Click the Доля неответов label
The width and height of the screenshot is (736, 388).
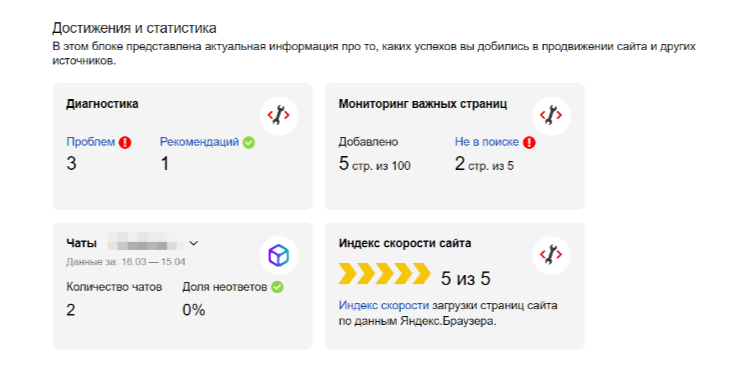click(224, 287)
